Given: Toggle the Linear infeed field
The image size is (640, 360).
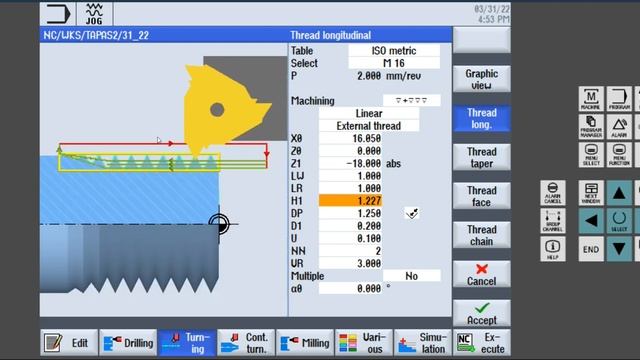Looking at the screenshot, I should tap(369, 113).
